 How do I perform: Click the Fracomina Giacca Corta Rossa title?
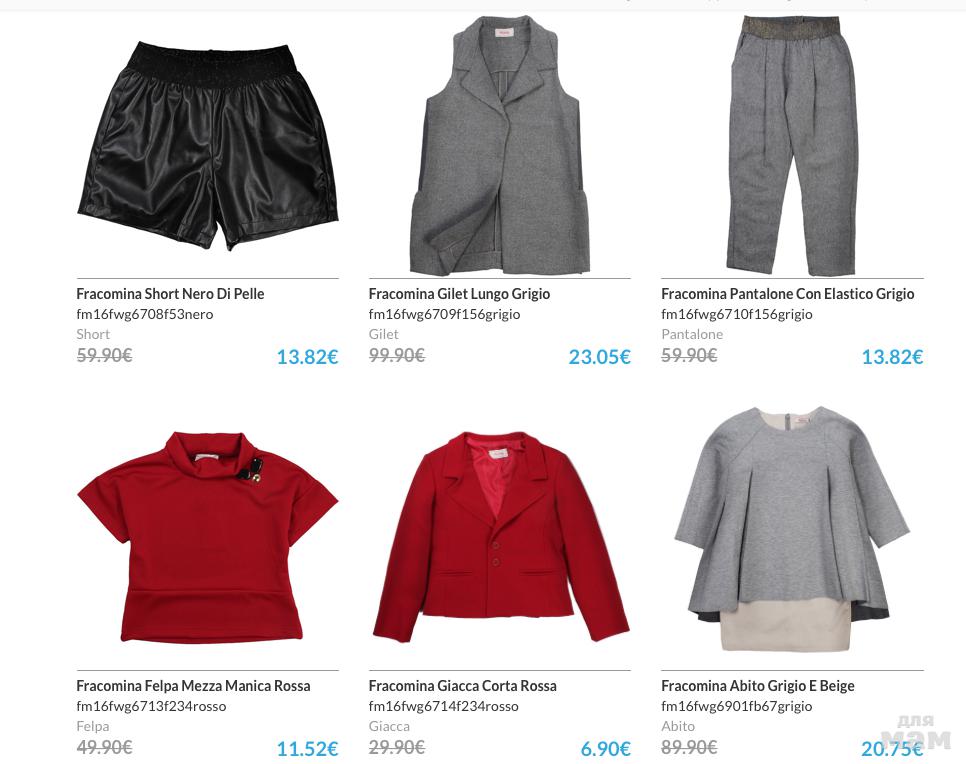click(462, 686)
